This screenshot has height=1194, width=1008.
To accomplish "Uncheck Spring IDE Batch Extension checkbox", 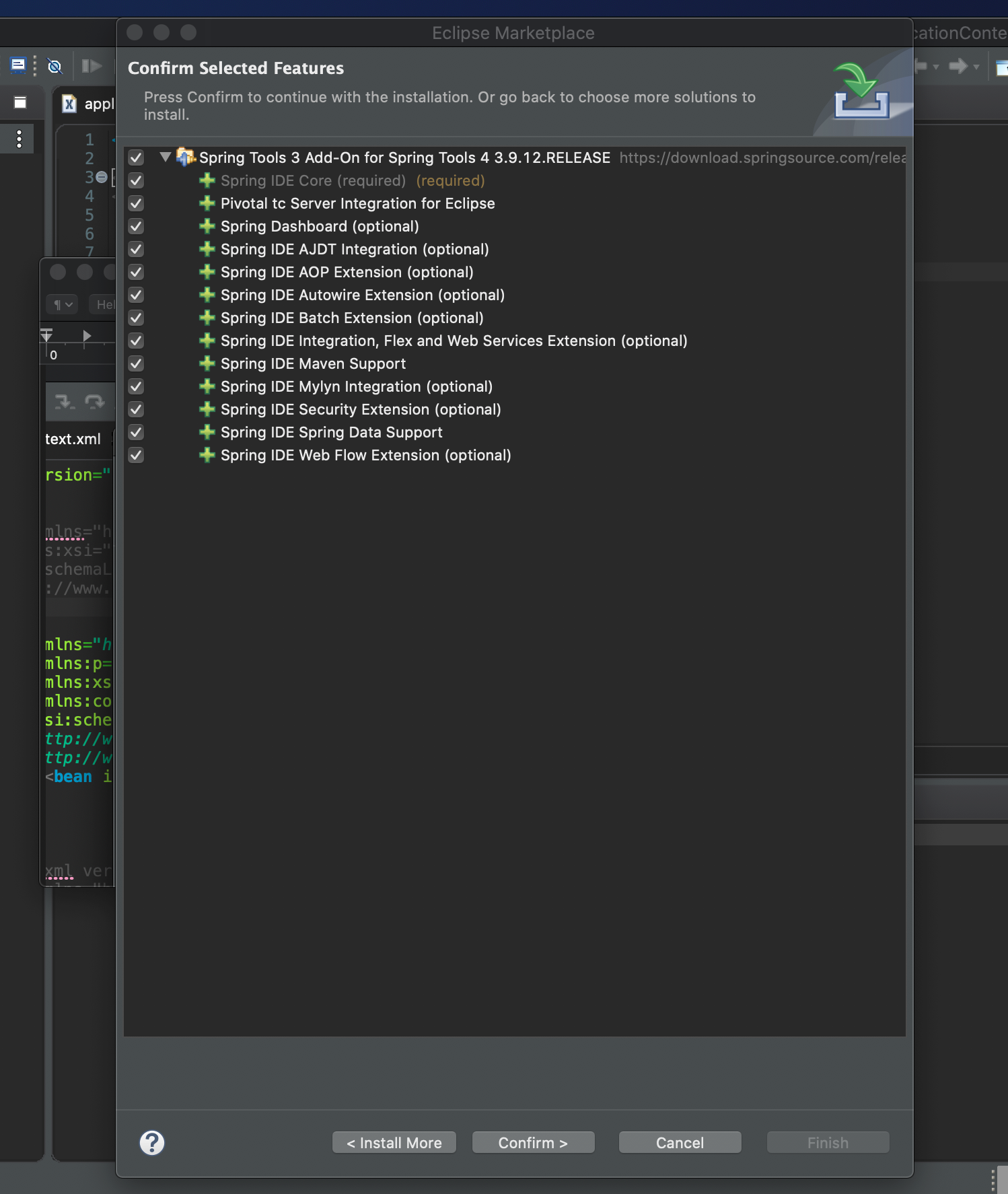I will 136,318.
